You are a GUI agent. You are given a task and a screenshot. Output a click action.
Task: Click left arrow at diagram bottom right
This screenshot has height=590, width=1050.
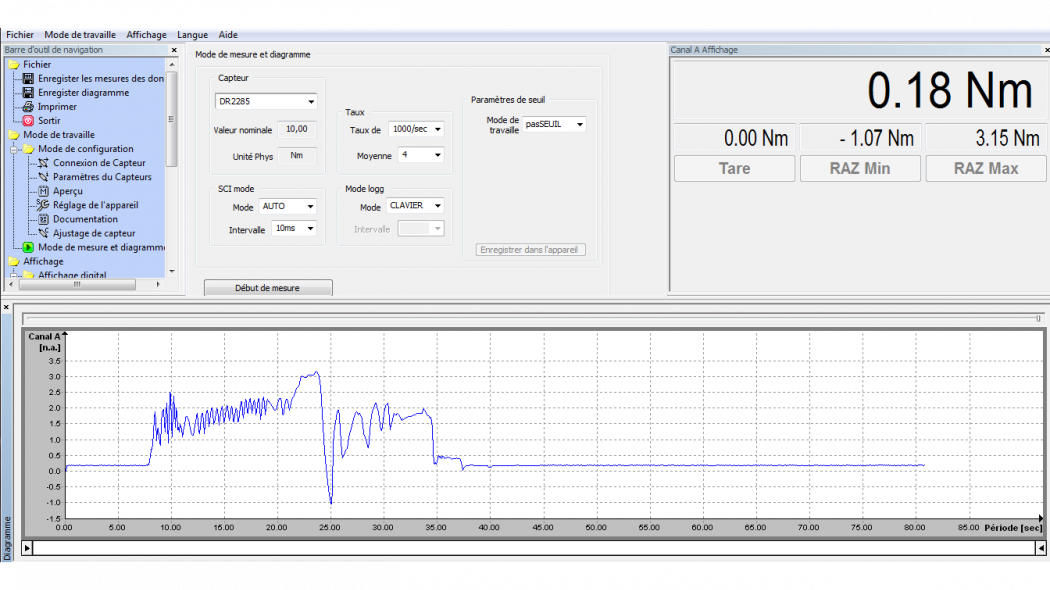point(1041,548)
